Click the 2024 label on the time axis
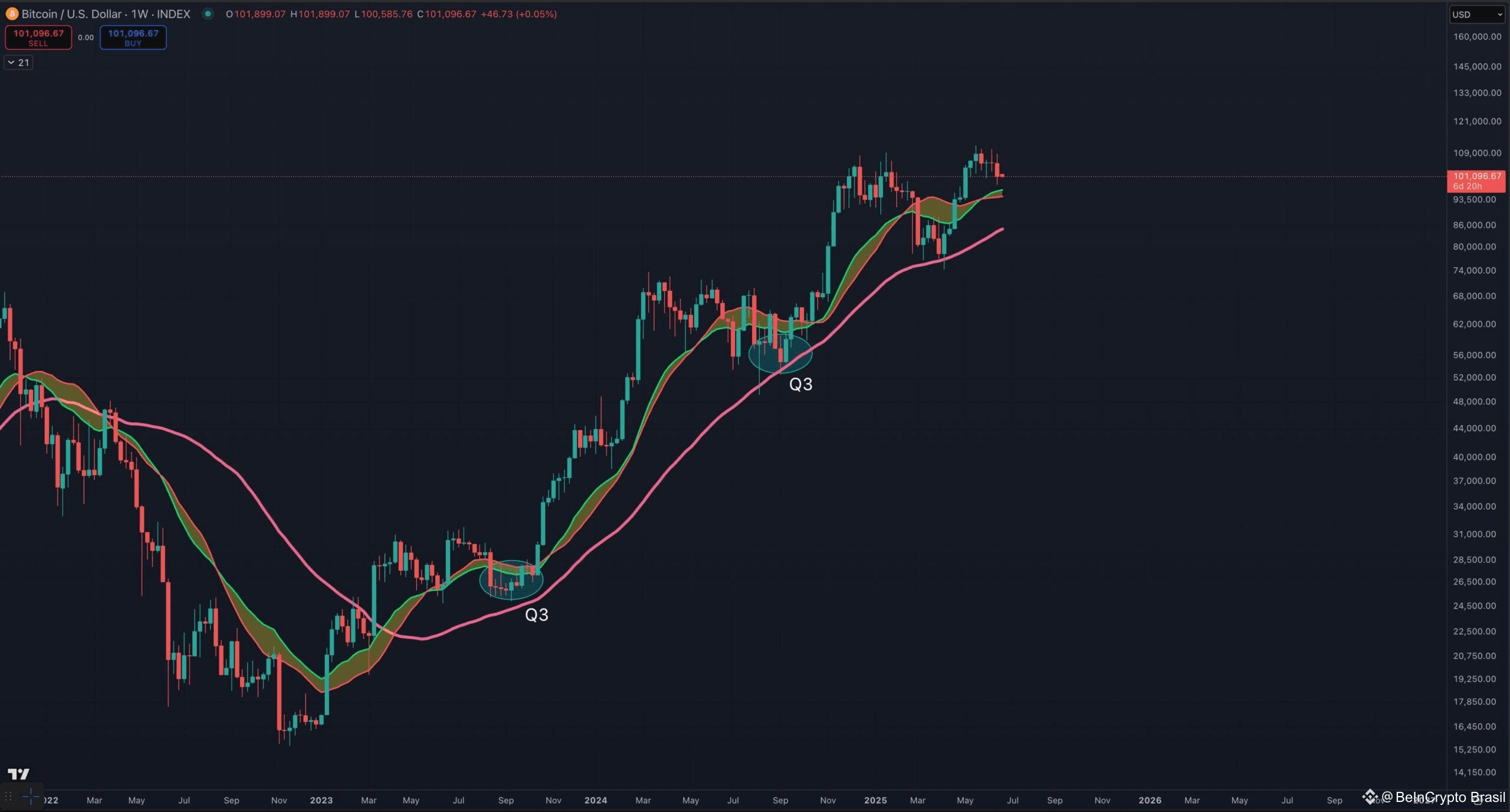This screenshot has height=812, width=1510. click(x=596, y=801)
